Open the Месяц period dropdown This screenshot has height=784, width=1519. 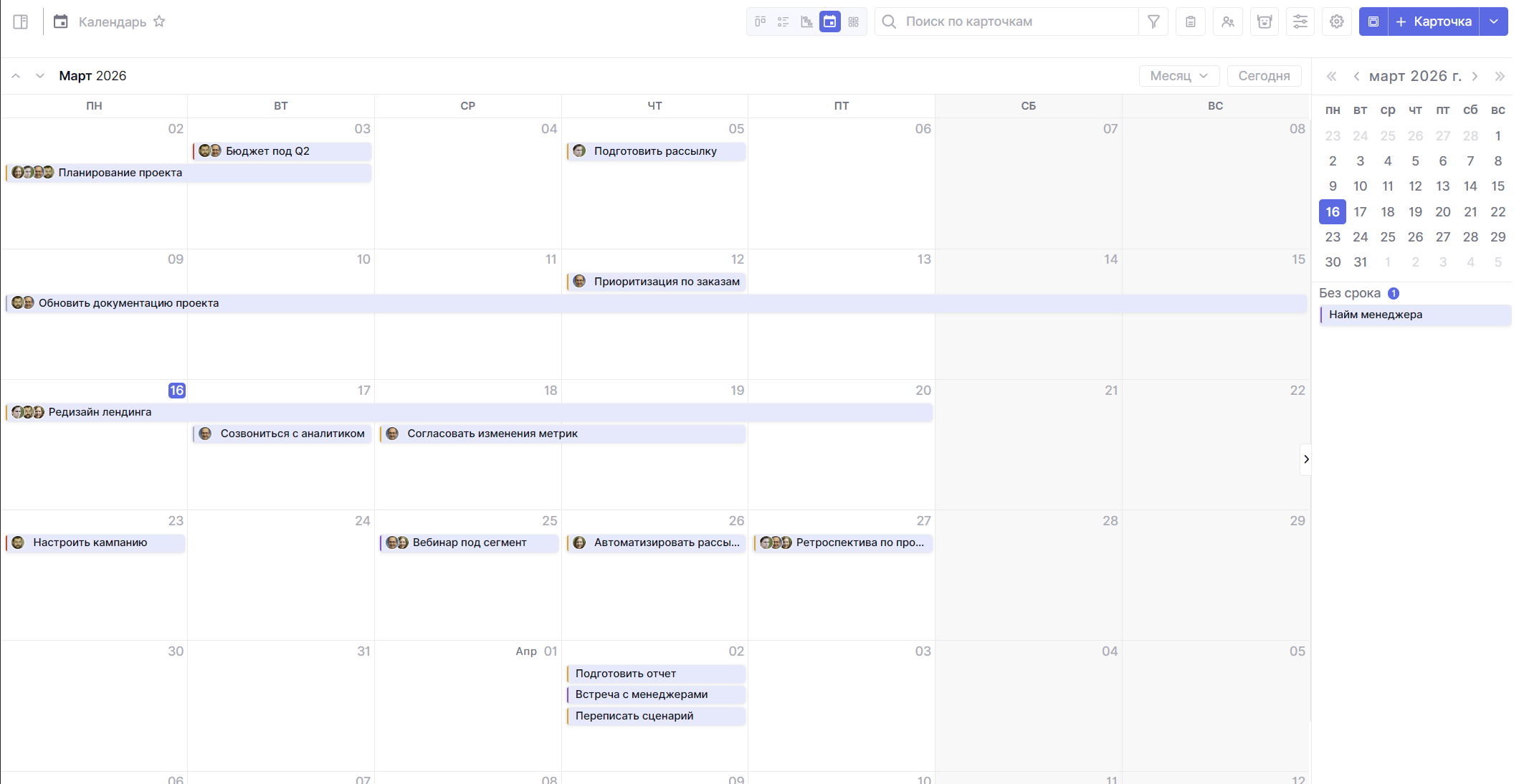(1179, 76)
